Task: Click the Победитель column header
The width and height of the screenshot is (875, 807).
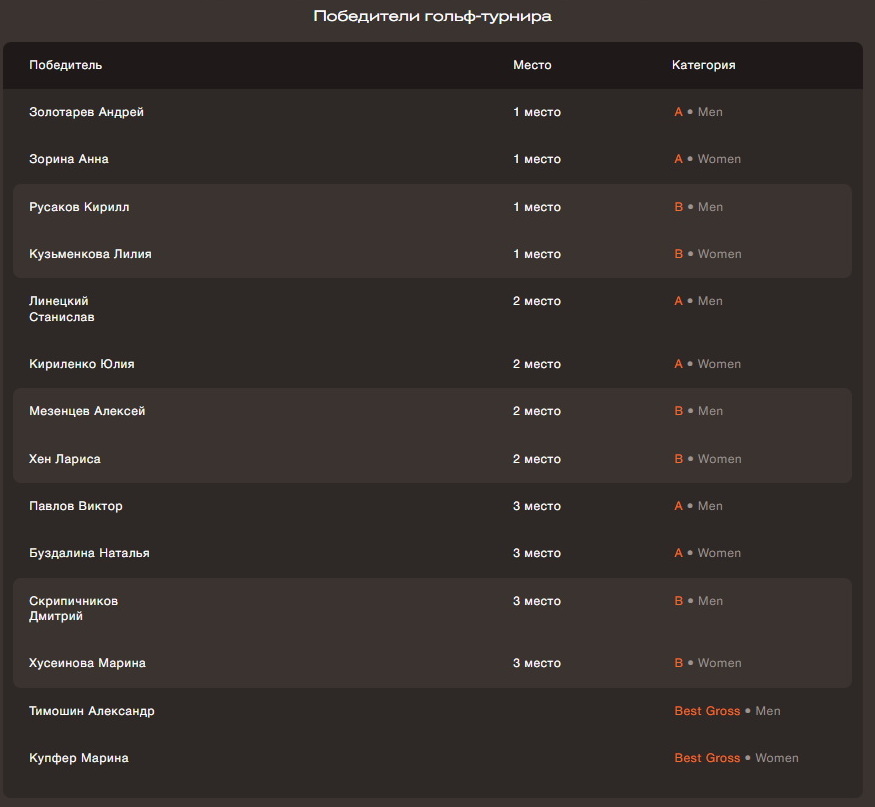Action: pyautogui.click(x=65, y=65)
